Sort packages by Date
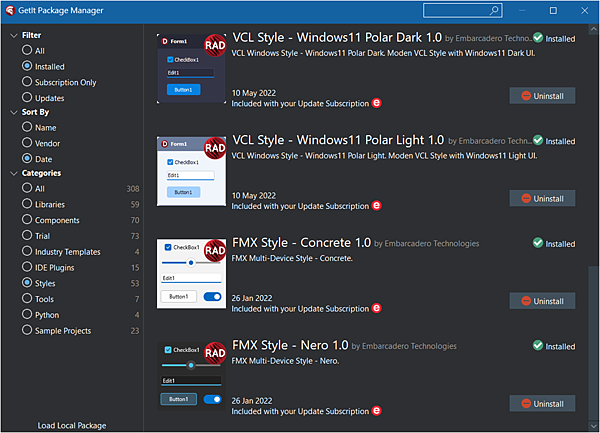The height and width of the screenshot is (433, 600). tap(27, 158)
